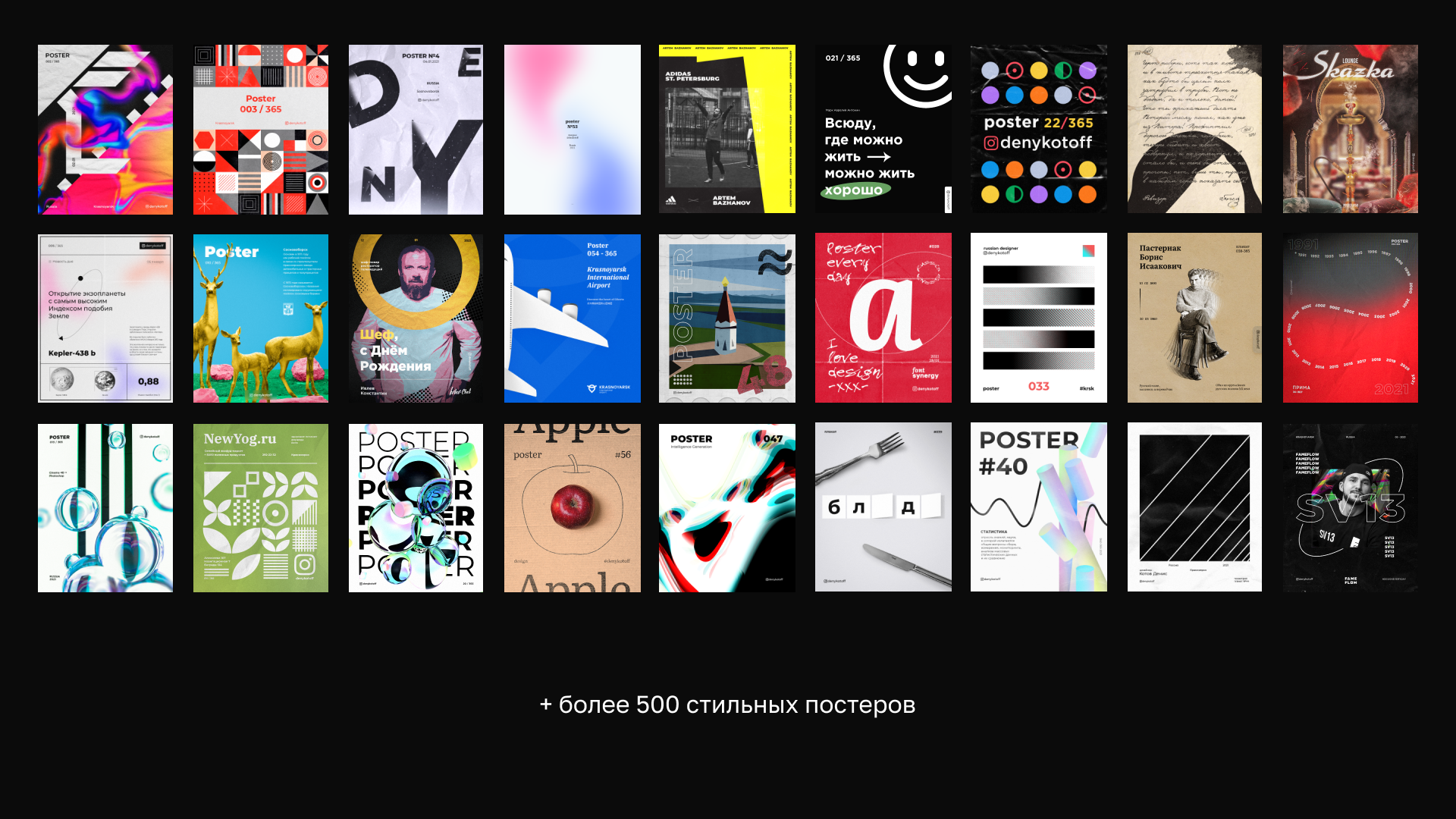Click the POSTER #40 statistics thumbnail
The image size is (1456, 819).
pos(1038,508)
